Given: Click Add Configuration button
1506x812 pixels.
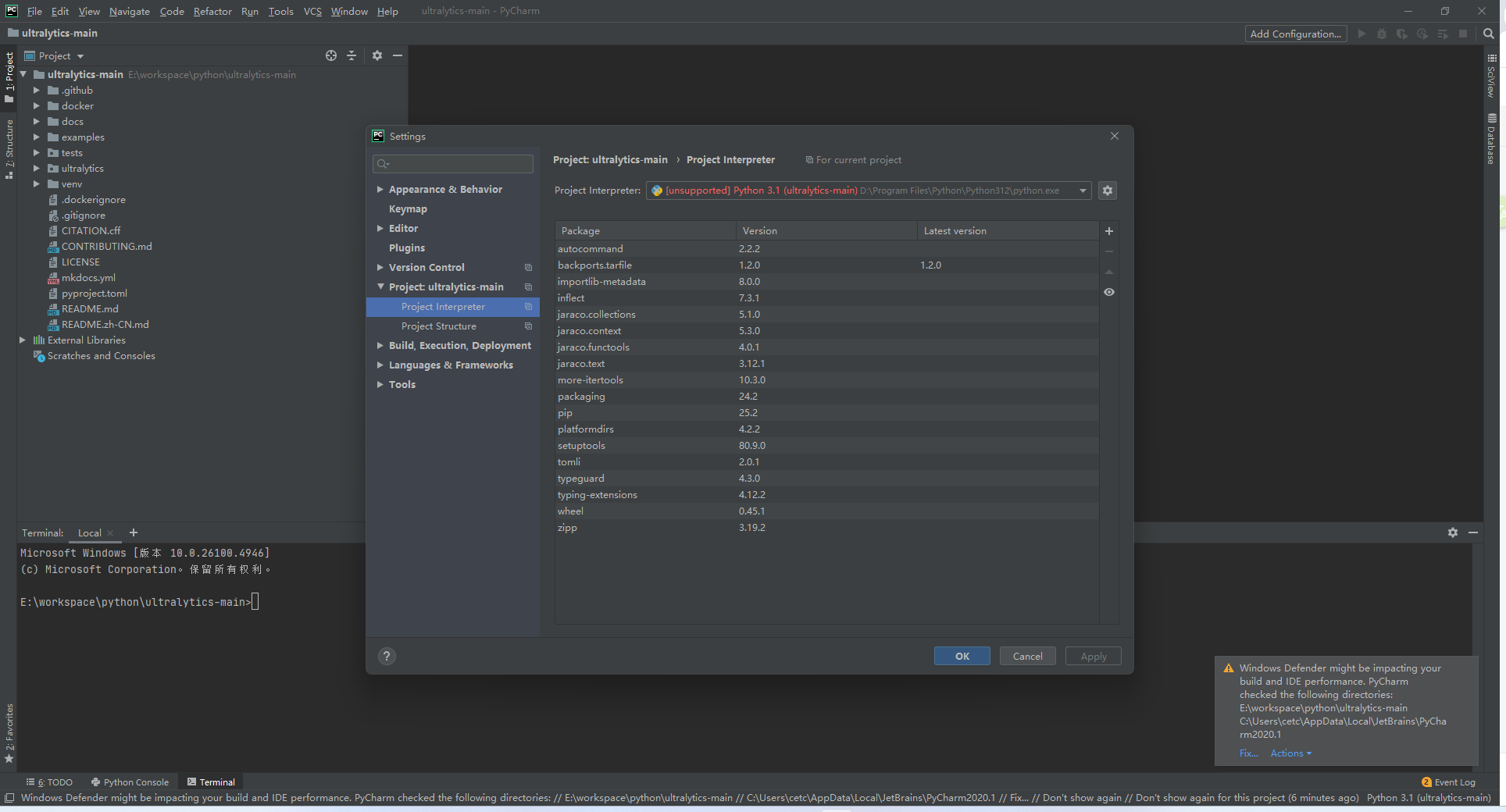Looking at the screenshot, I should [x=1295, y=34].
